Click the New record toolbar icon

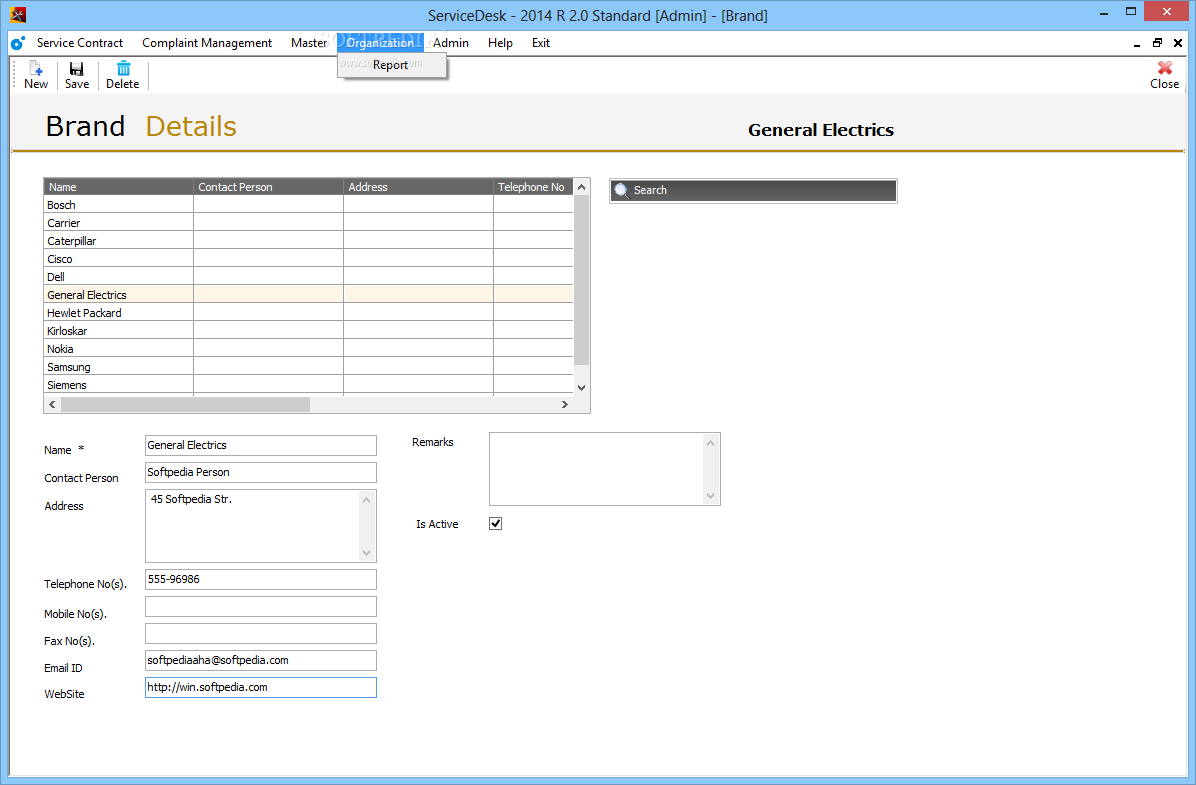click(35, 69)
